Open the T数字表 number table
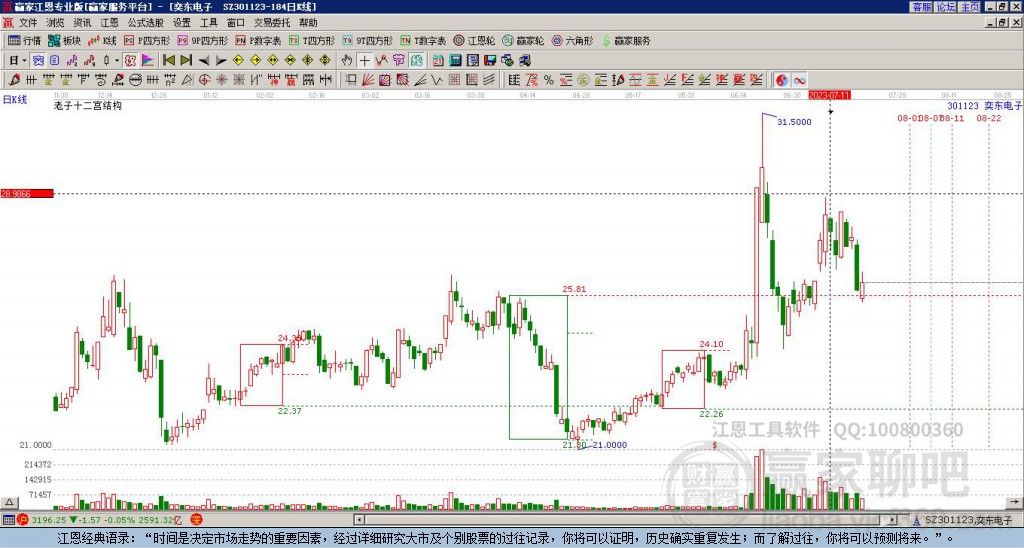 click(423, 40)
